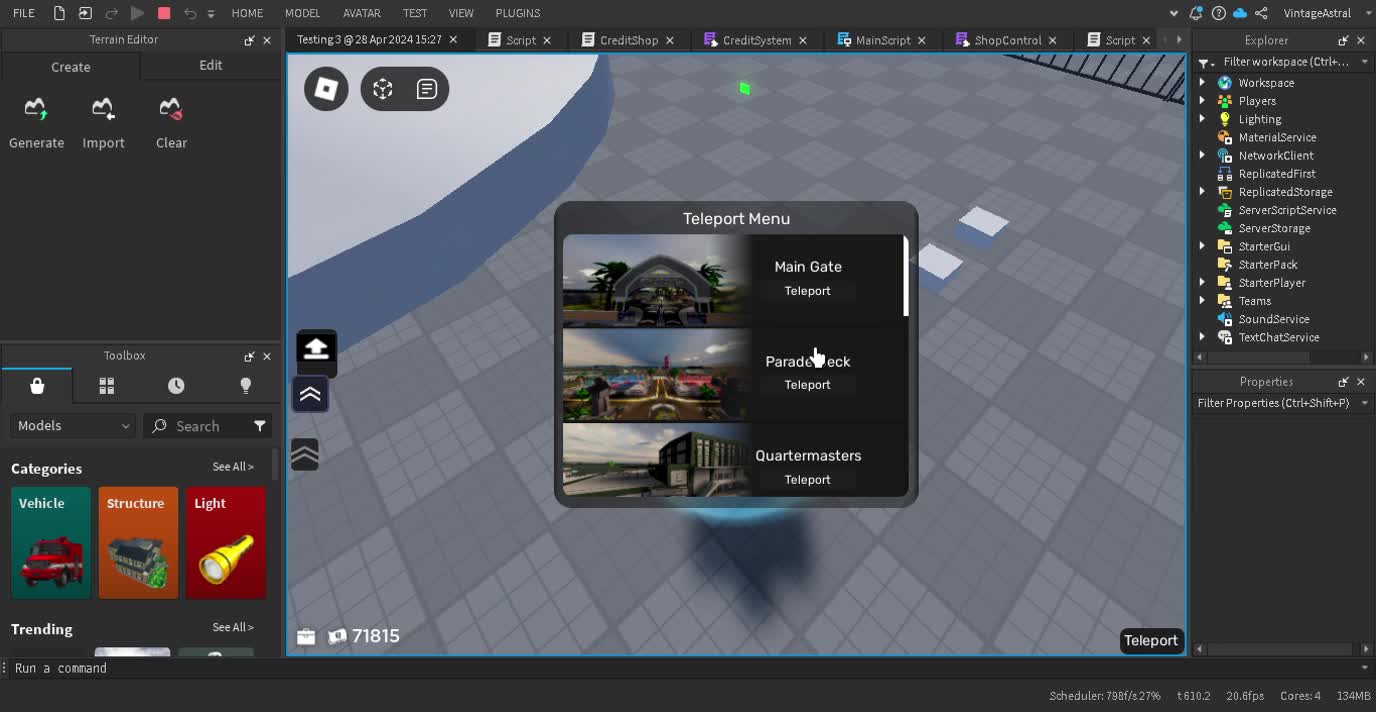The height and width of the screenshot is (712, 1376).
Task: Switch to the Terrain Editor Edit tab
Action: (x=211, y=65)
